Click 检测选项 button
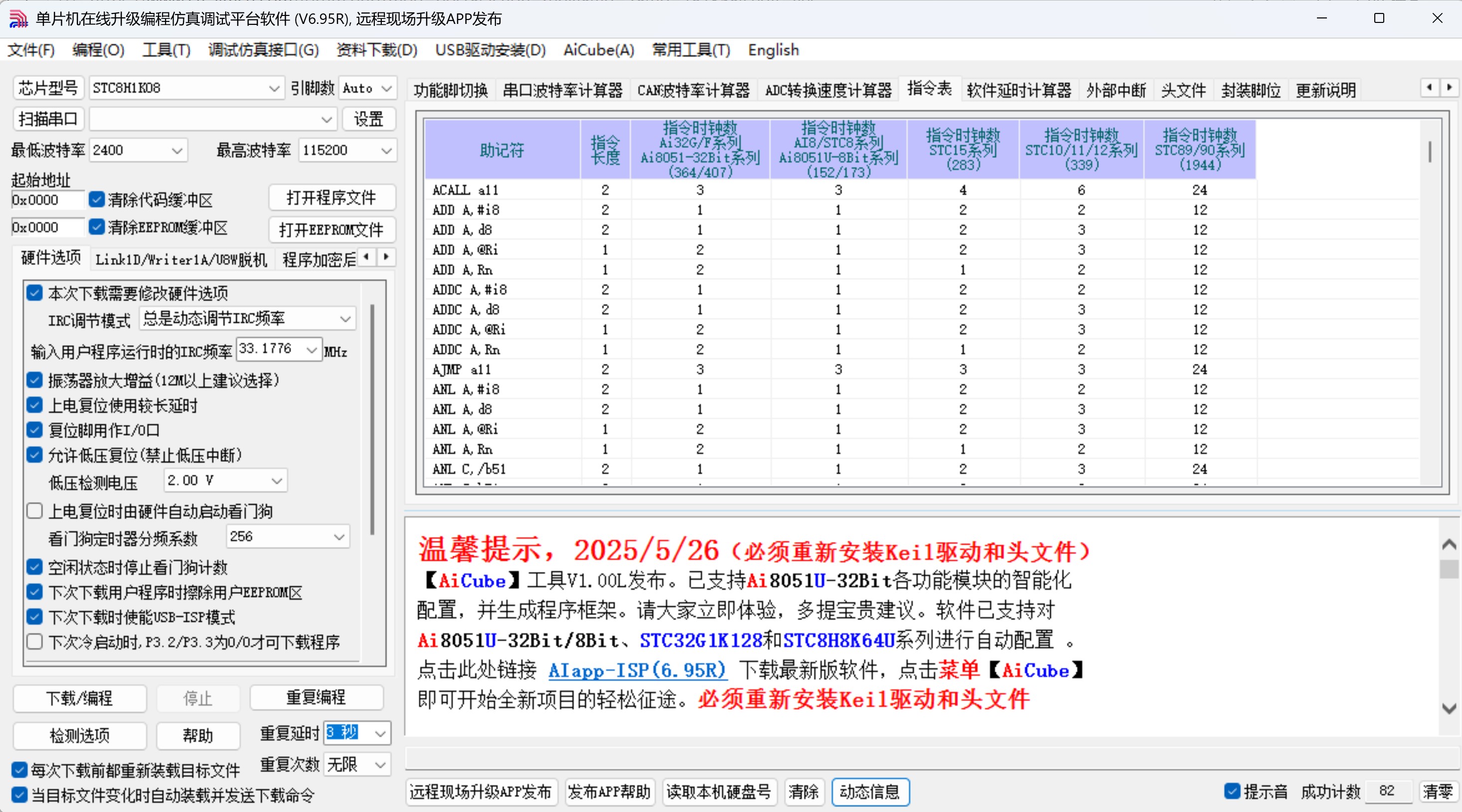The height and width of the screenshot is (812, 1462). tap(79, 735)
